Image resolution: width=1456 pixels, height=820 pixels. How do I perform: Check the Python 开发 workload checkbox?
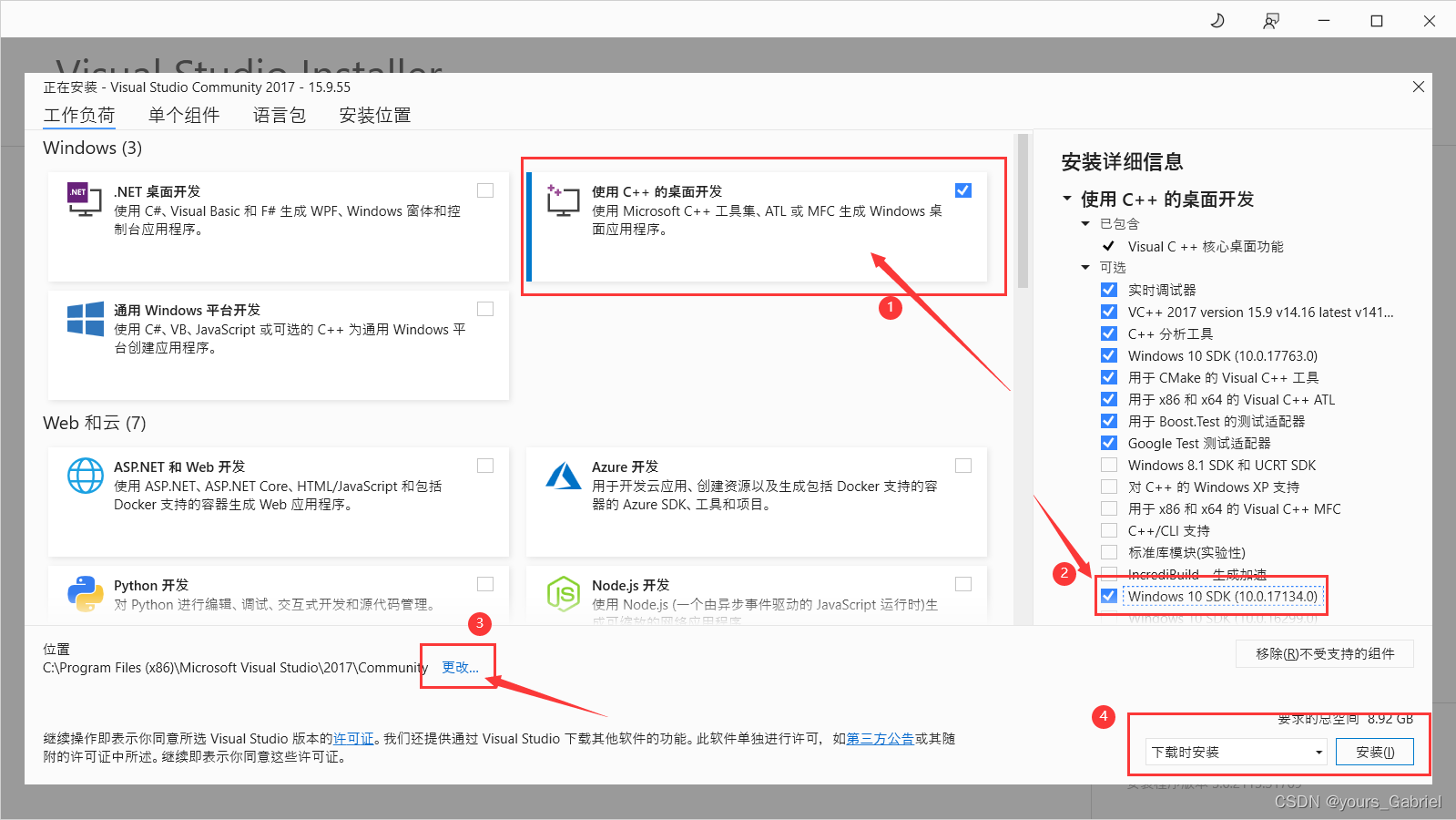click(x=485, y=584)
